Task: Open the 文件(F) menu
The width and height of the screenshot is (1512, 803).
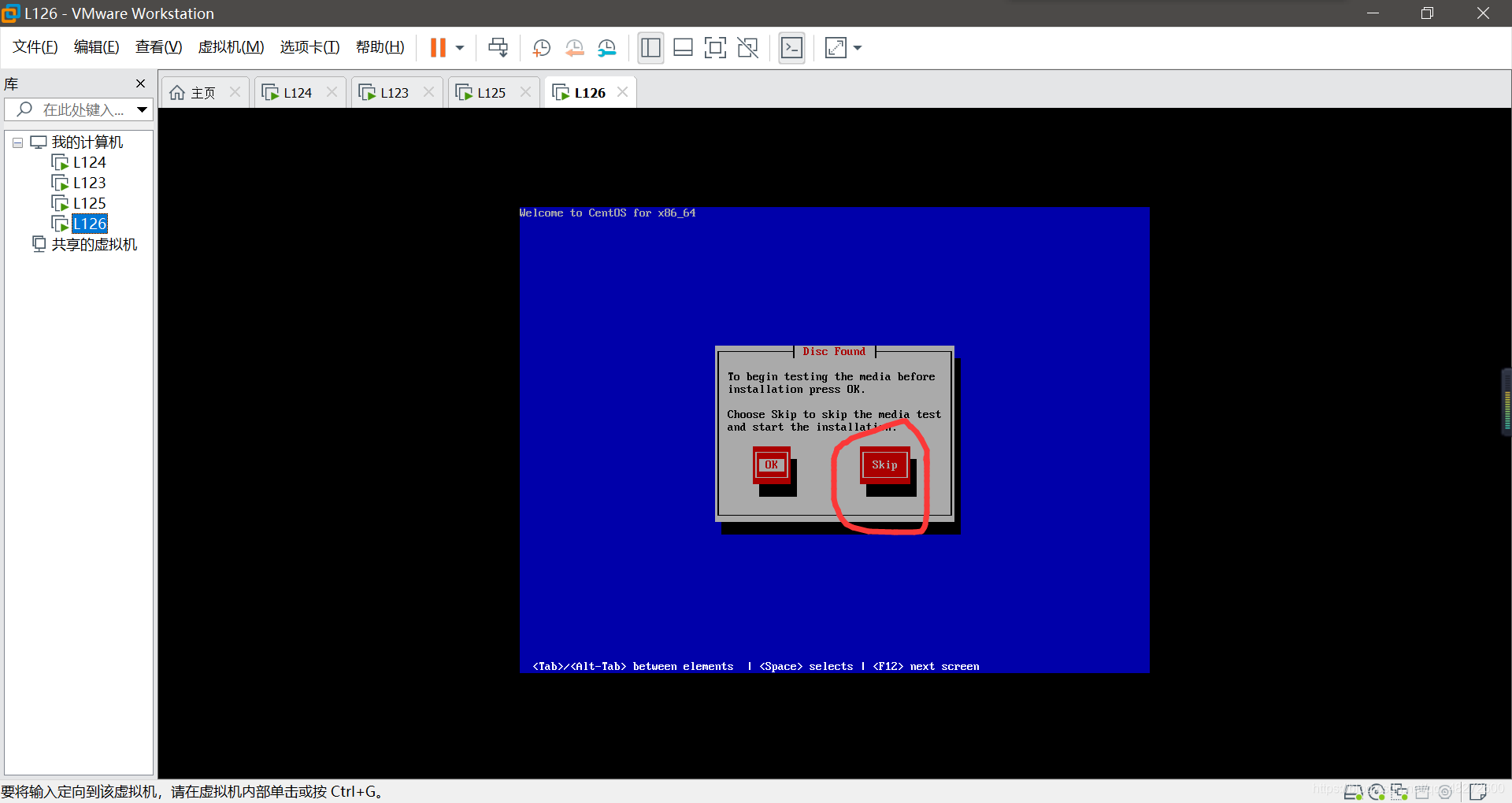Action: pyautogui.click(x=35, y=47)
